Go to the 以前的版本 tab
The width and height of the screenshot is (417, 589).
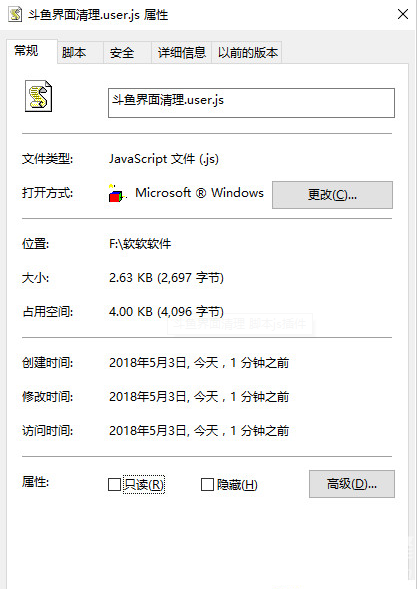point(247,53)
